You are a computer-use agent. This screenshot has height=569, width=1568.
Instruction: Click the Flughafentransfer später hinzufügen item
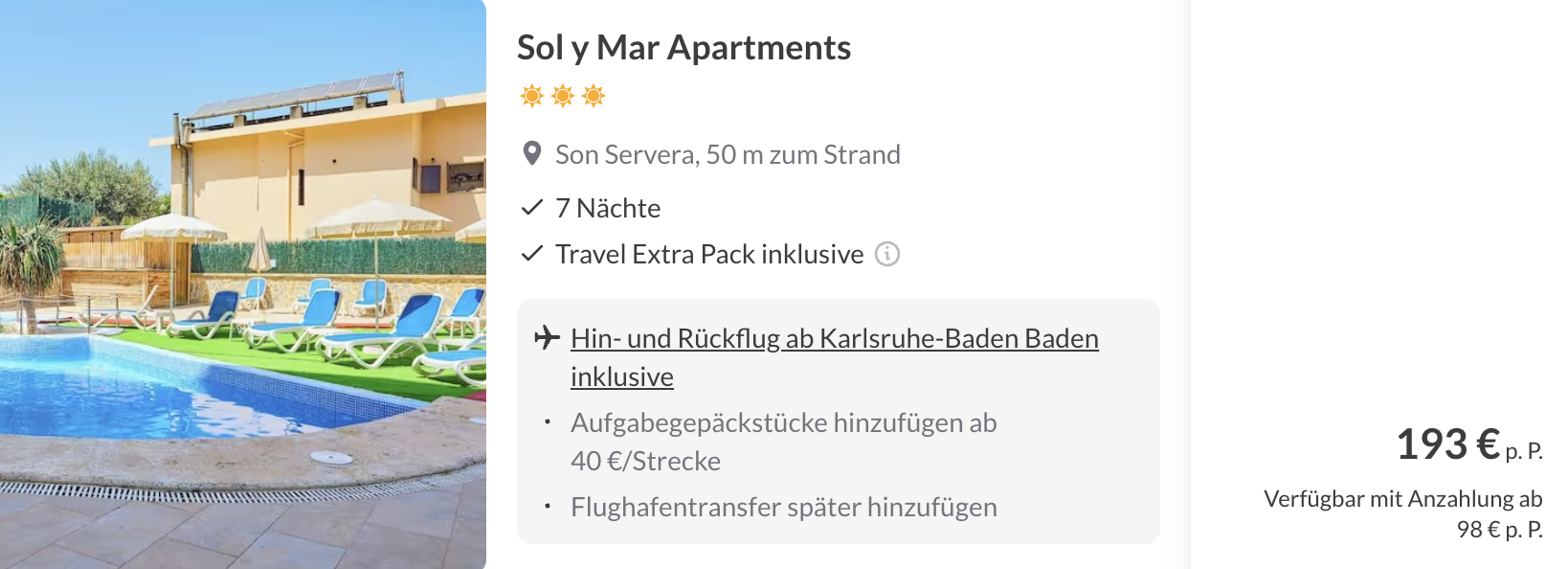(x=784, y=507)
